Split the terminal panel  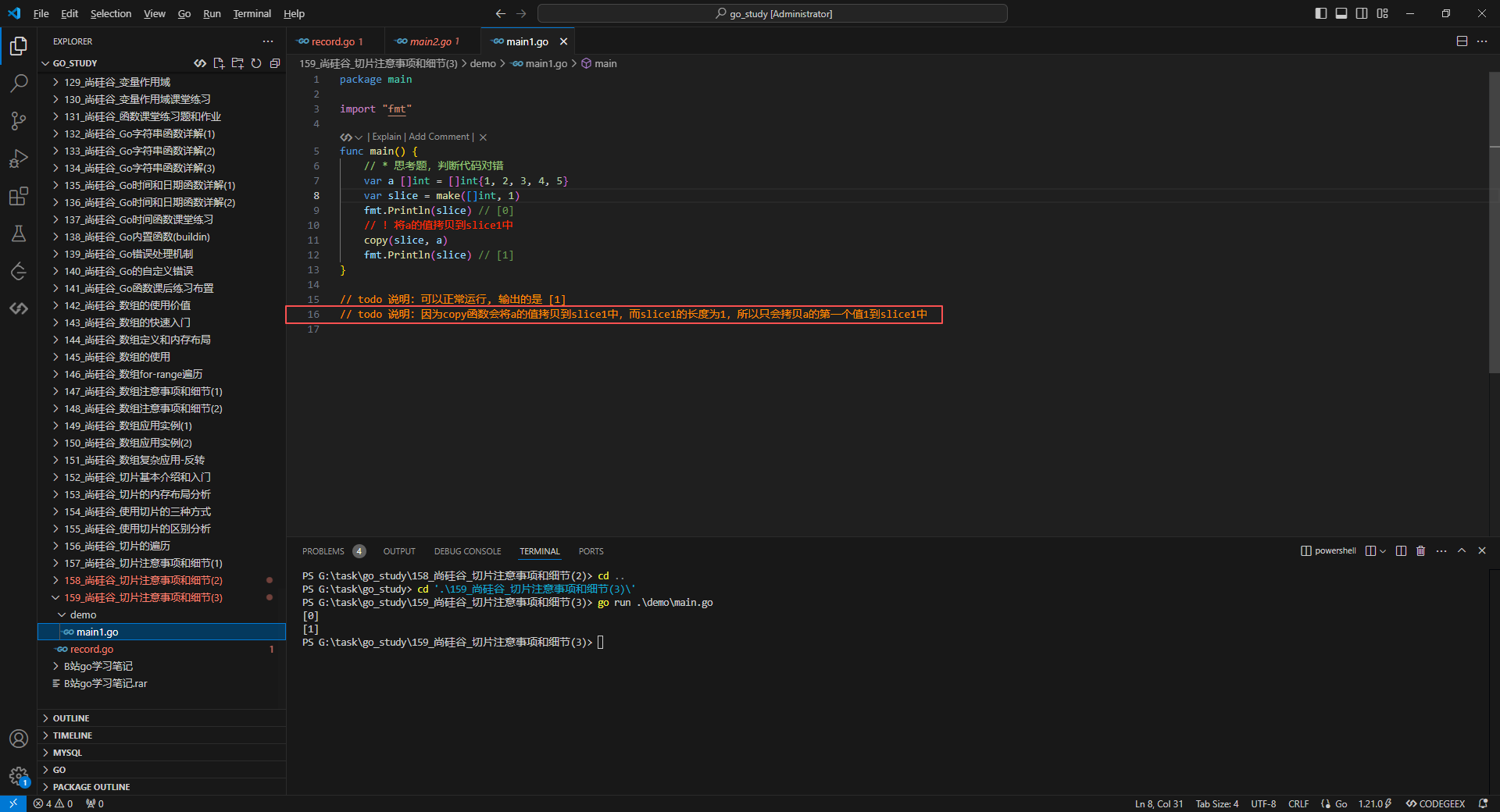click(1401, 551)
